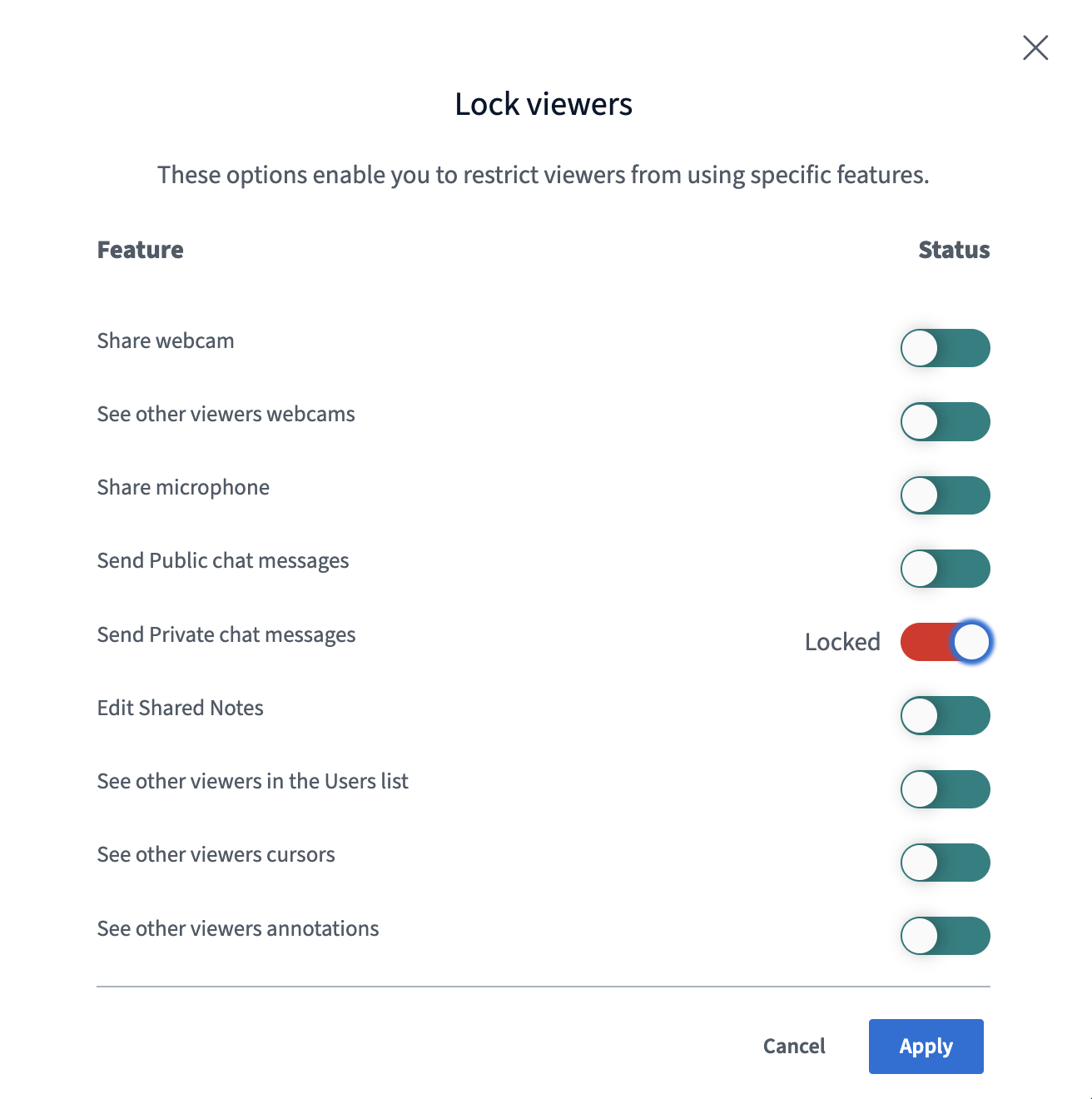This screenshot has width=1092, height=1099.
Task: Toggle See other viewers cursors switch
Action: click(946, 863)
